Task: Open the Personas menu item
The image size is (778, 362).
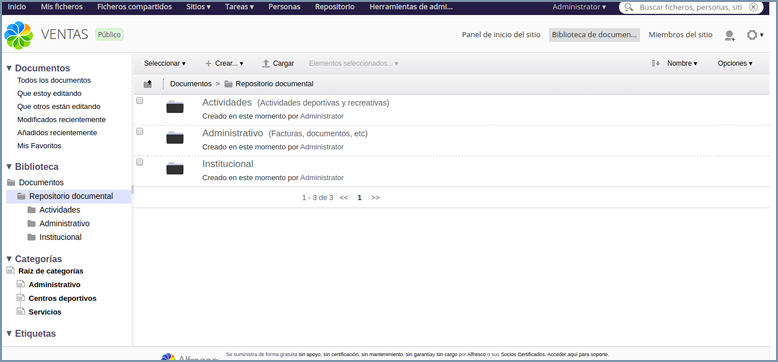Action: 284,7
